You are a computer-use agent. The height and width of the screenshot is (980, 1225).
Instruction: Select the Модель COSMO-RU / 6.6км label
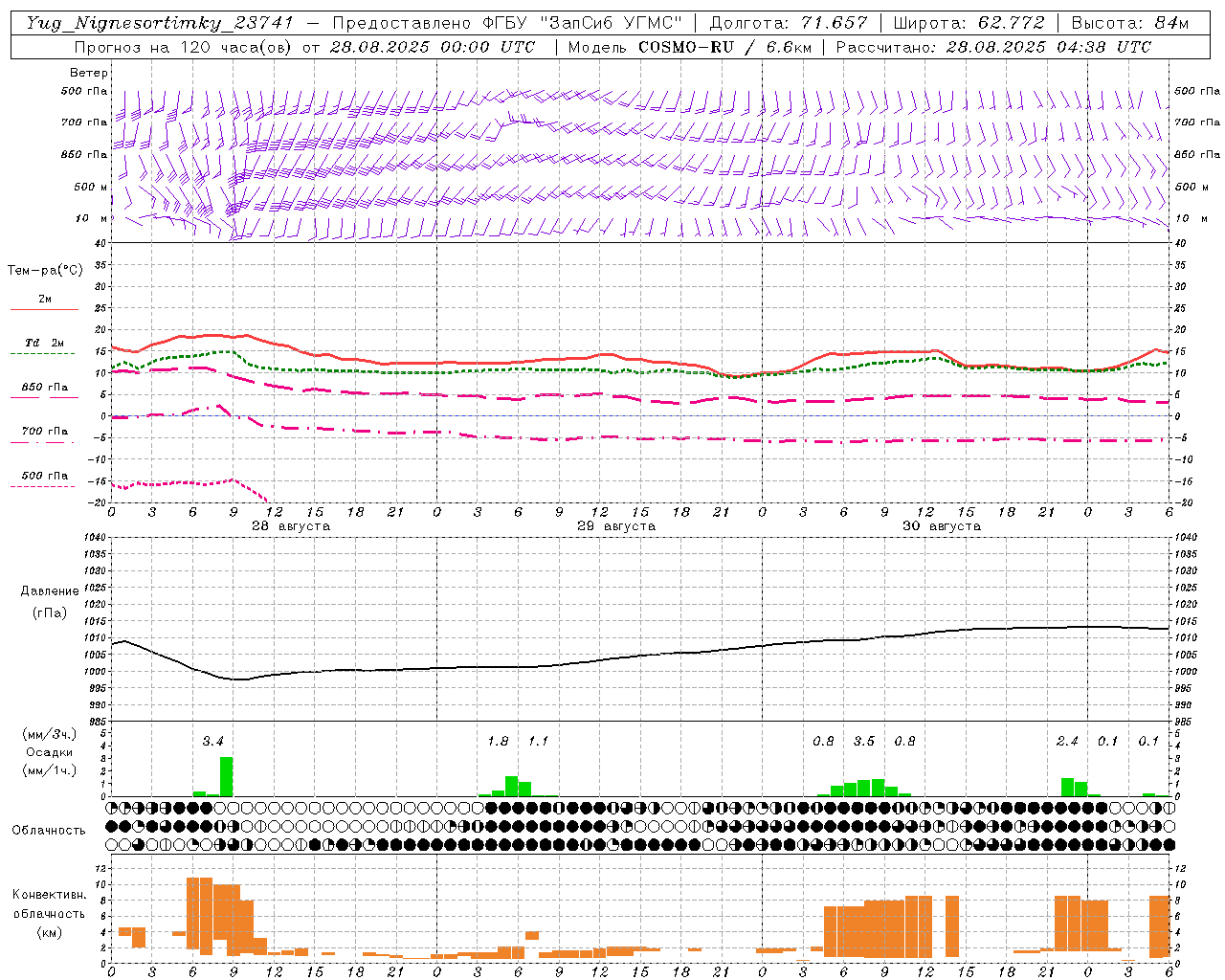(x=689, y=47)
